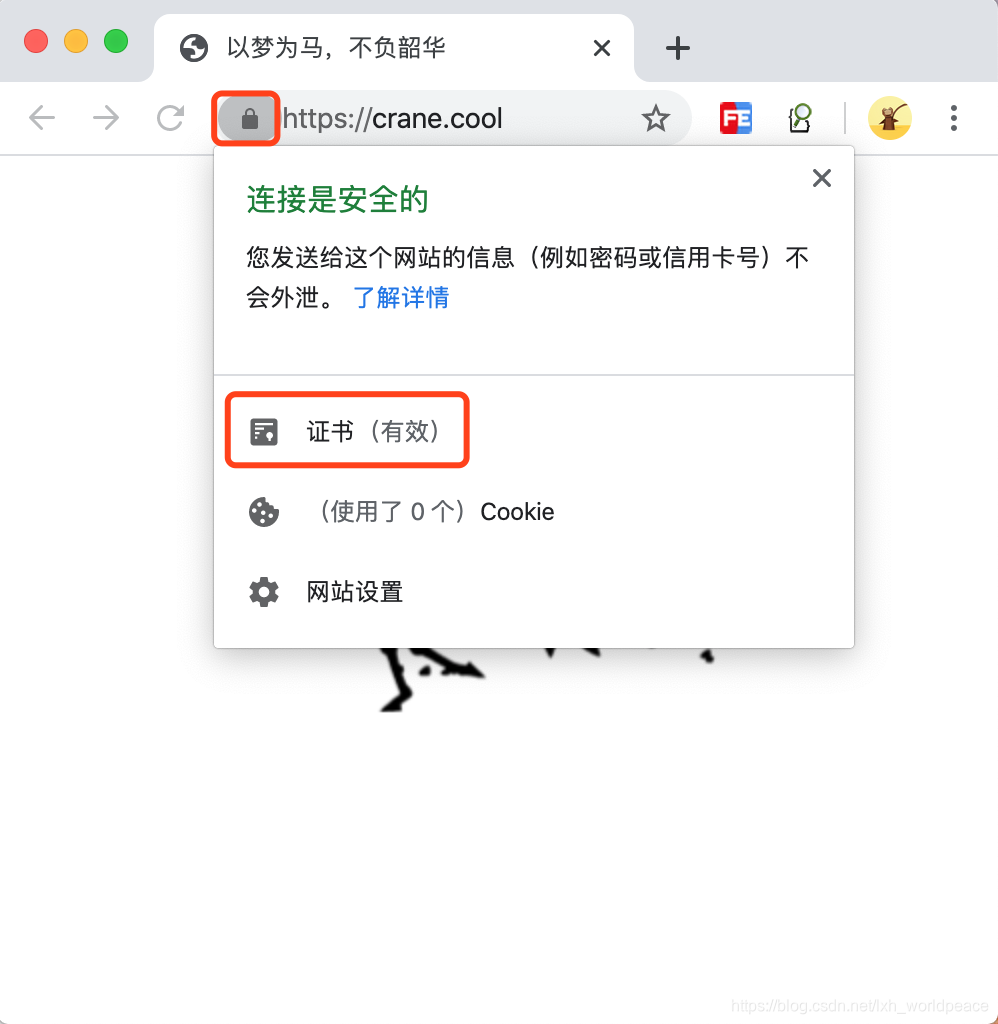Screen dimensions: 998x1024
Task: Open the user profile avatar
Action: point(890,118)
